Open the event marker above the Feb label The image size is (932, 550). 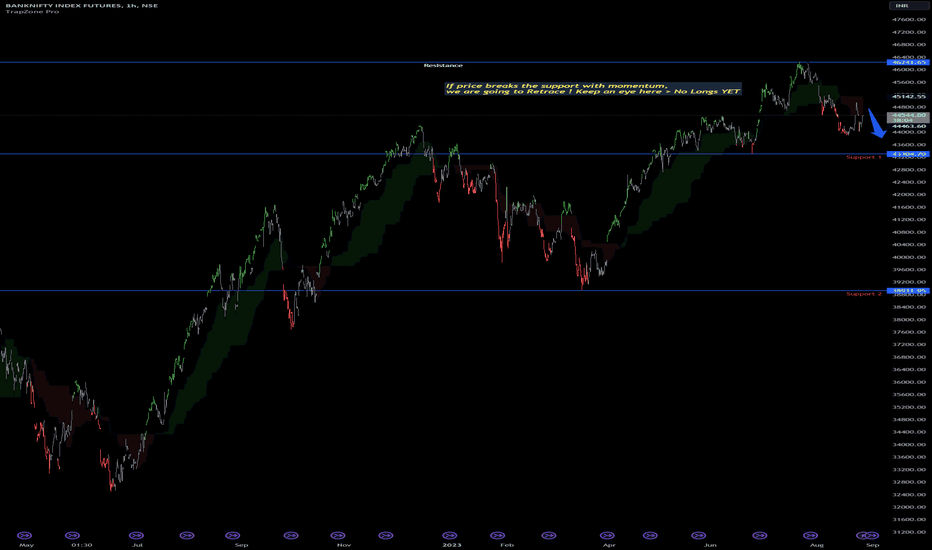click(x=498, y=535)
